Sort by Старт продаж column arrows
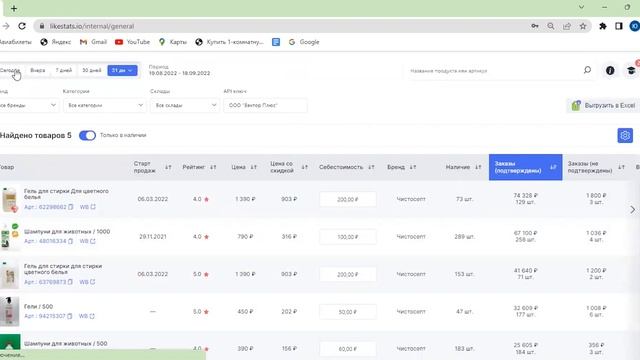 tap(168, 167)
